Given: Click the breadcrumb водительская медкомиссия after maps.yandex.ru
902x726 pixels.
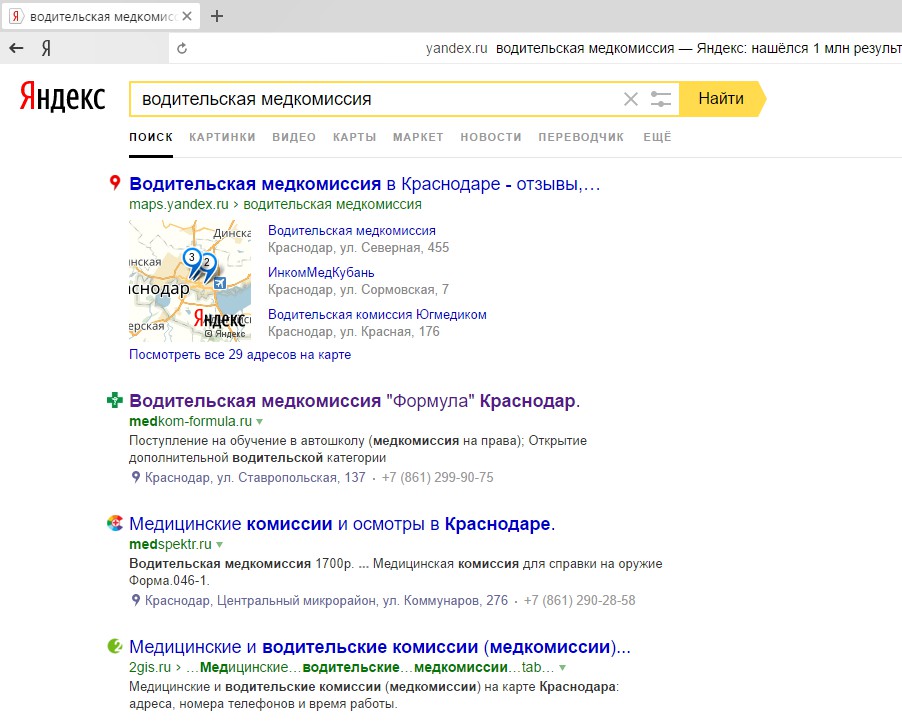Looking at the screenshot, I should click(x=332, y=204).
